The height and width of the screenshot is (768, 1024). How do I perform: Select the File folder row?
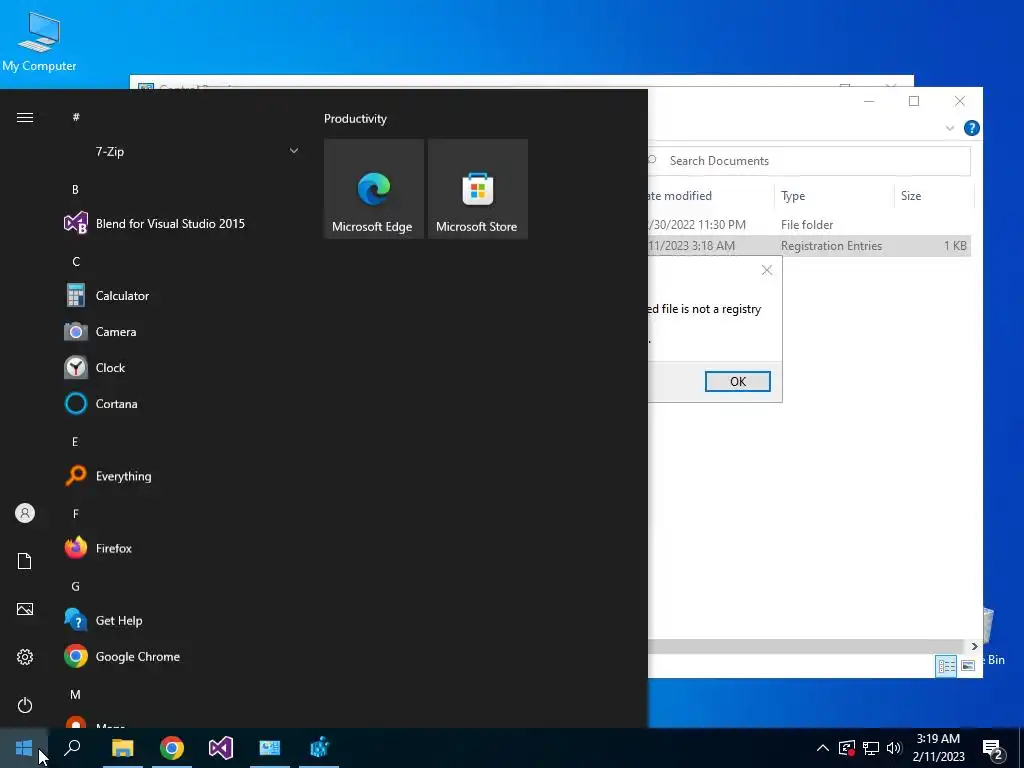[x=808, y=225]
